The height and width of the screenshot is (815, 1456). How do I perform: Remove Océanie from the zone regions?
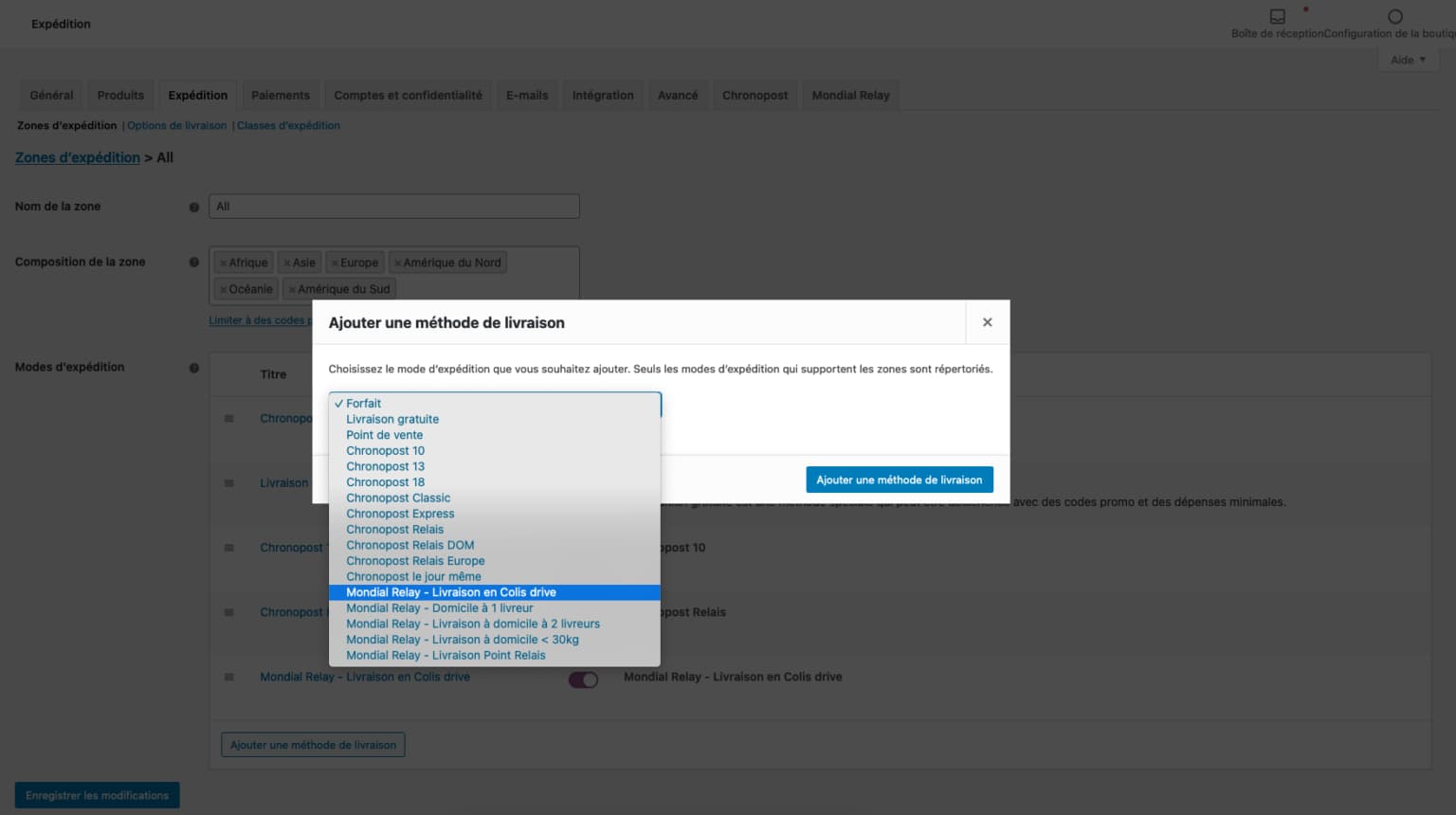(222, 289)
